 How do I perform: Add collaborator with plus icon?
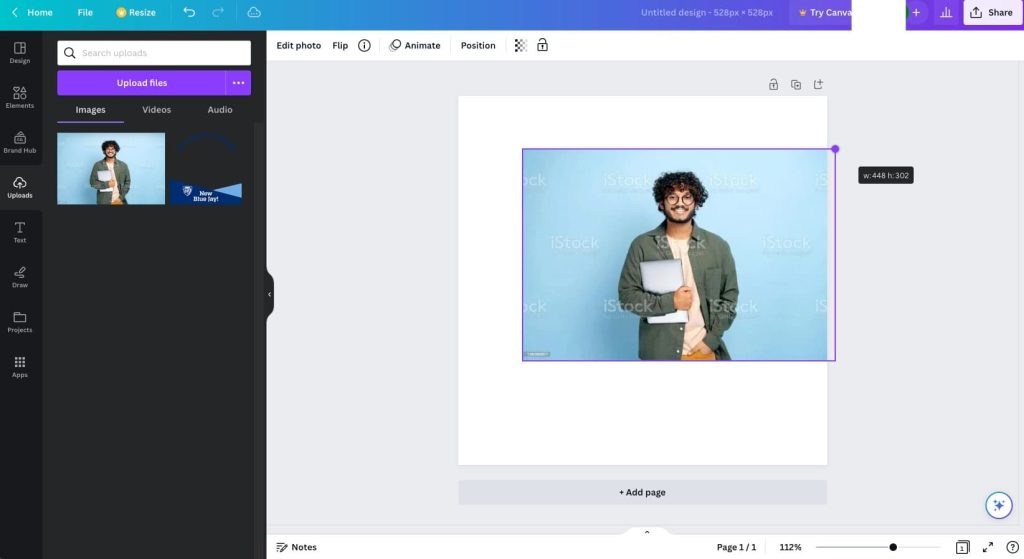916,12
